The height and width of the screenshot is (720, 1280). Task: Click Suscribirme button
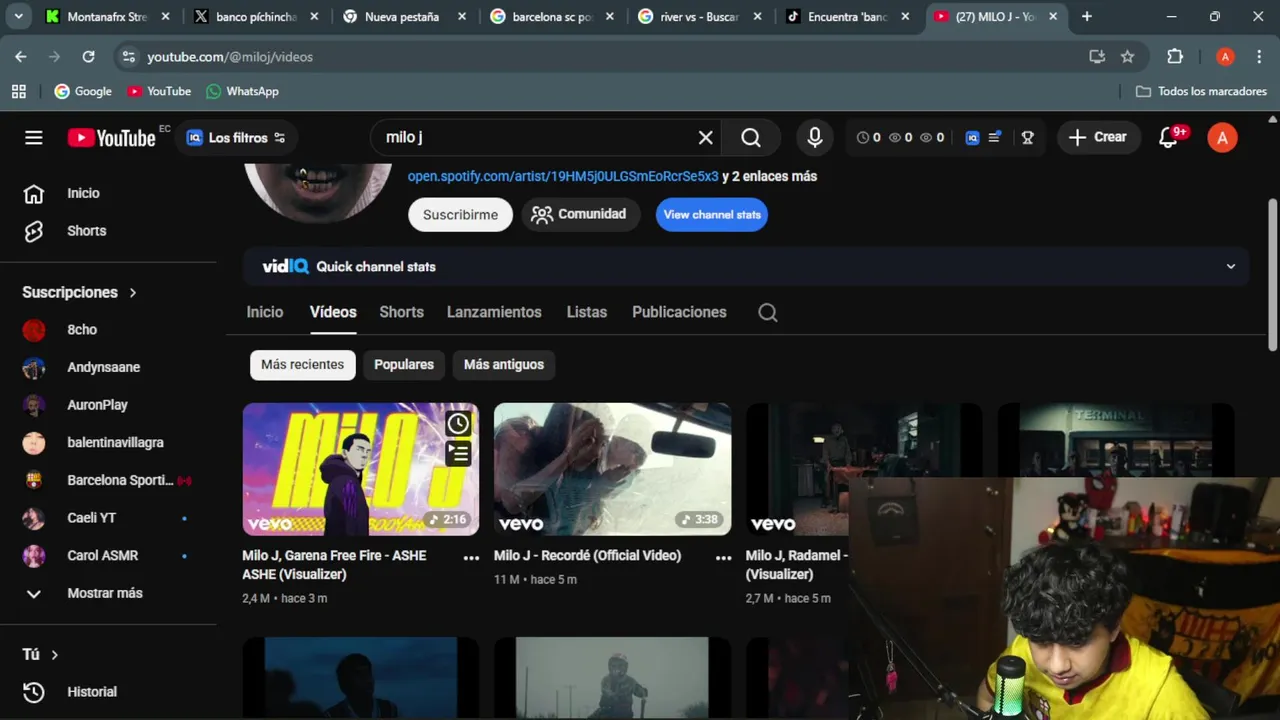pyautogui.click(x=460, y=215)
